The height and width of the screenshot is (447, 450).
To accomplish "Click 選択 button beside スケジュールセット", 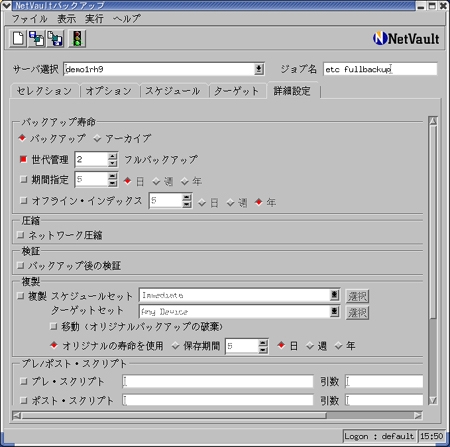I will click(x=357, y=296).
